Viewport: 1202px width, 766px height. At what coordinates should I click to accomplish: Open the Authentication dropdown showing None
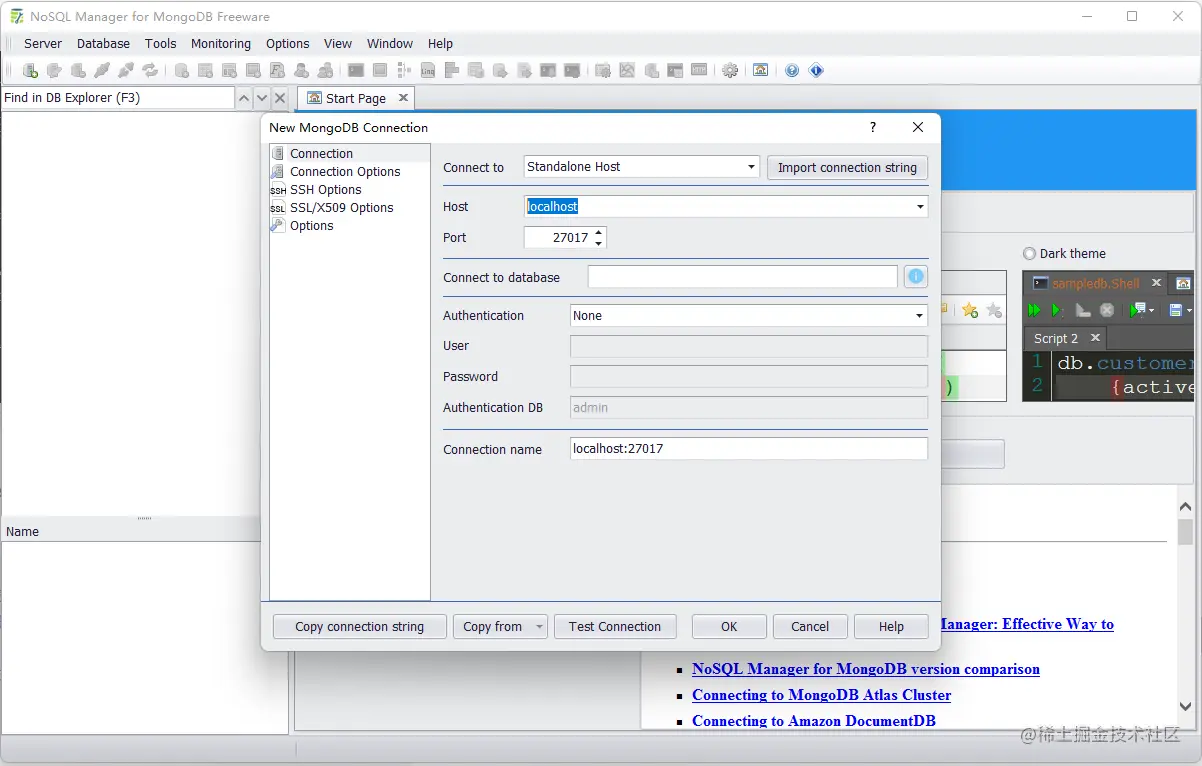(x=748, y=316)
